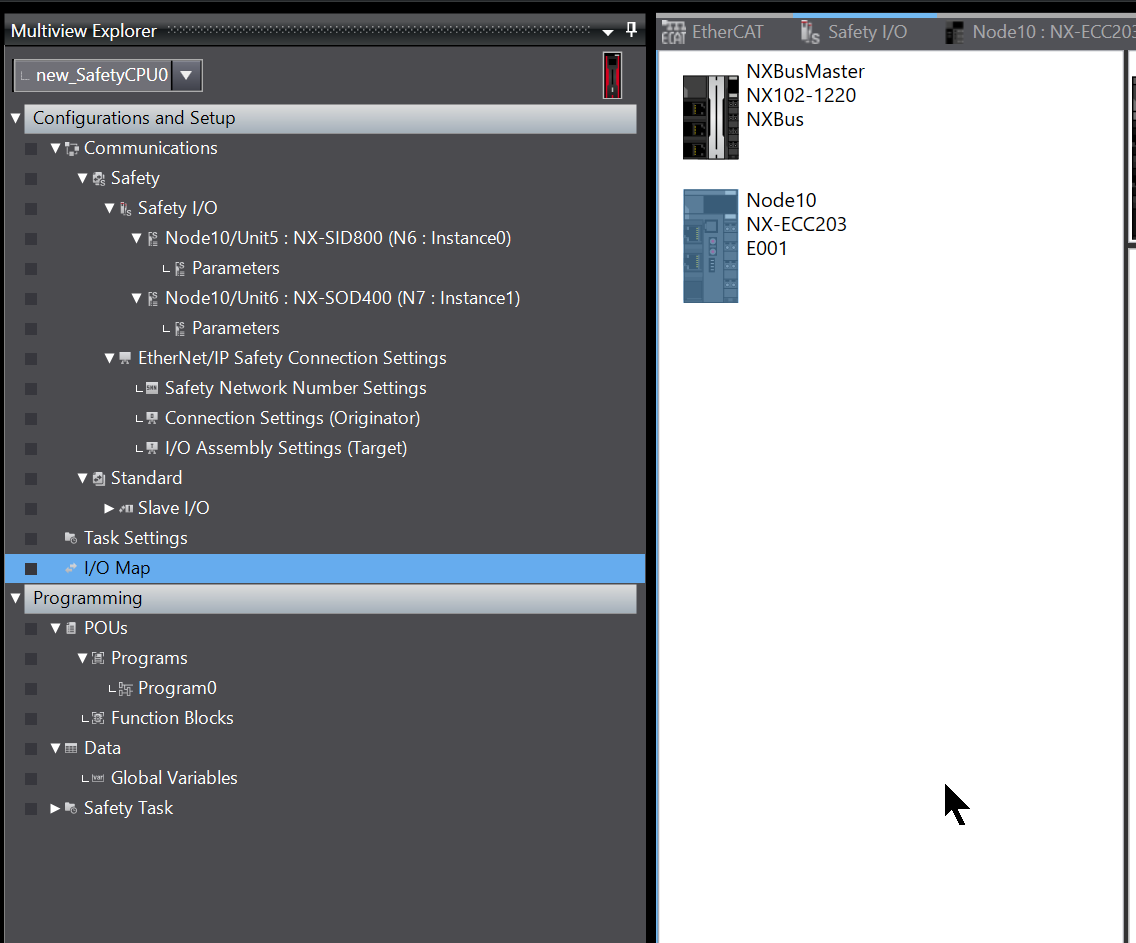Screen dimensions: 1136x943
Task: Collapse the Safety I/O tree node
Action: point(109,208)
